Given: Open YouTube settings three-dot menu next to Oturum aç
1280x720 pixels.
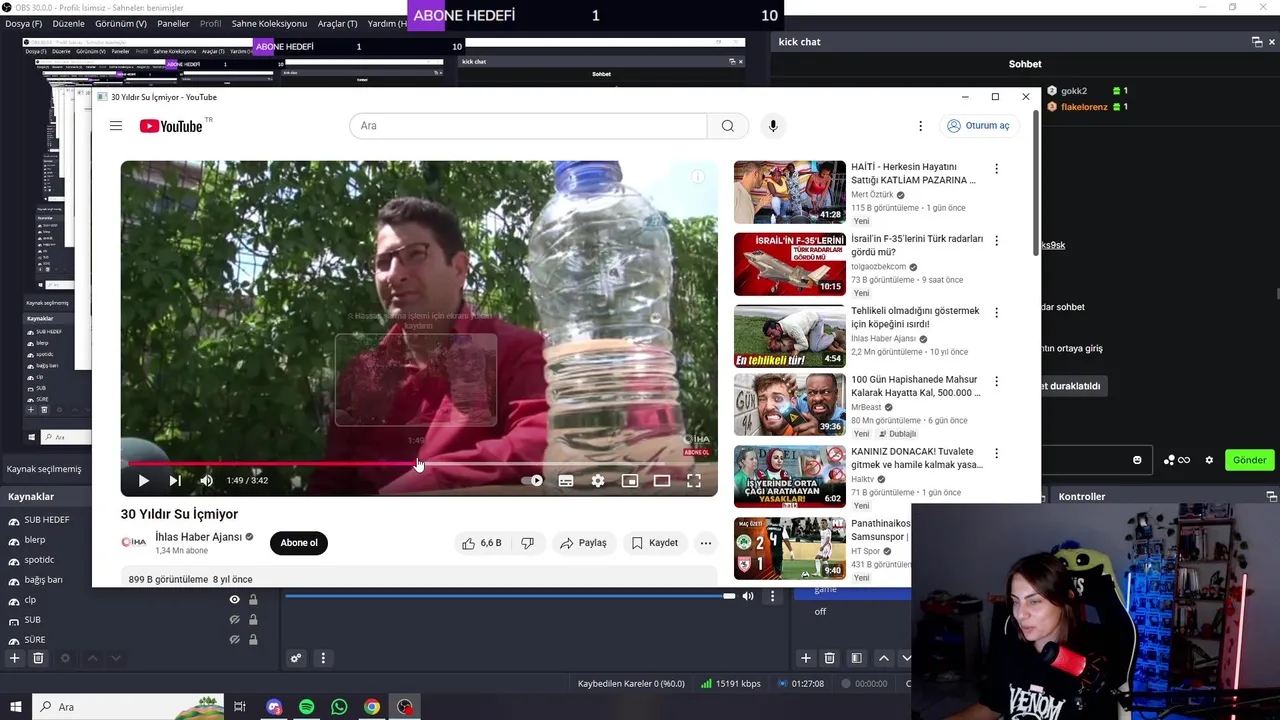Looking at the screenshot, I should (x=920, y=126).
